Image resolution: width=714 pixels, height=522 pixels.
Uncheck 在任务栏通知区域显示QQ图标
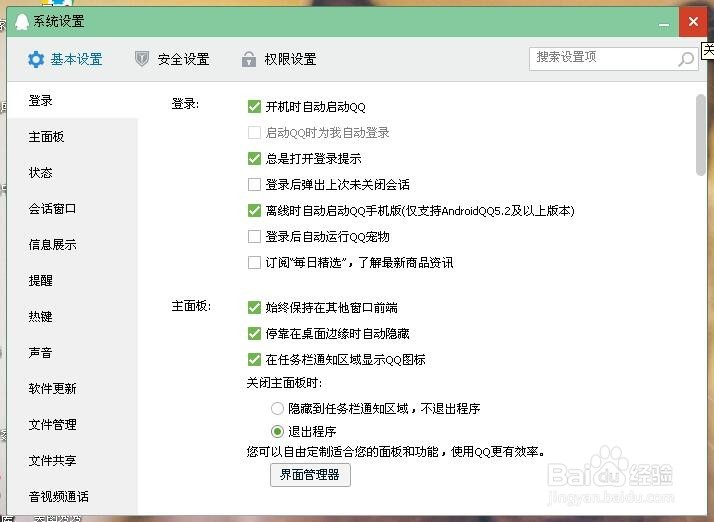[x=254, y=359]
